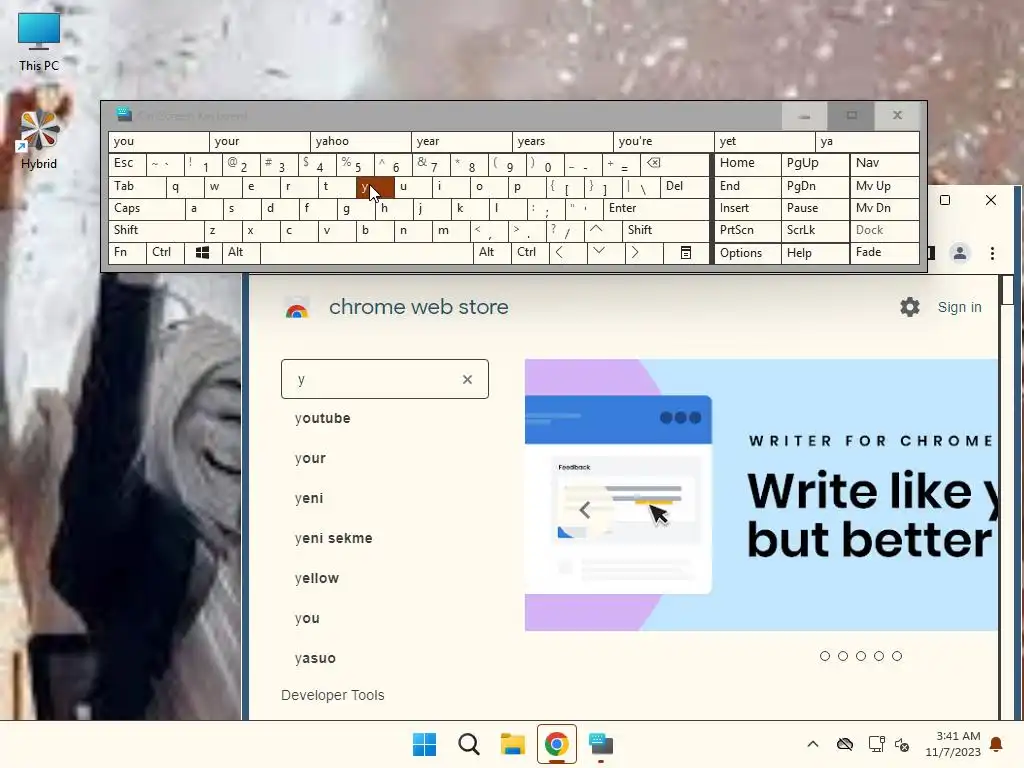This screenshot has height=768, width=1024.
Task: Choose the "yet" word prediction
Action: coord(764,141)
